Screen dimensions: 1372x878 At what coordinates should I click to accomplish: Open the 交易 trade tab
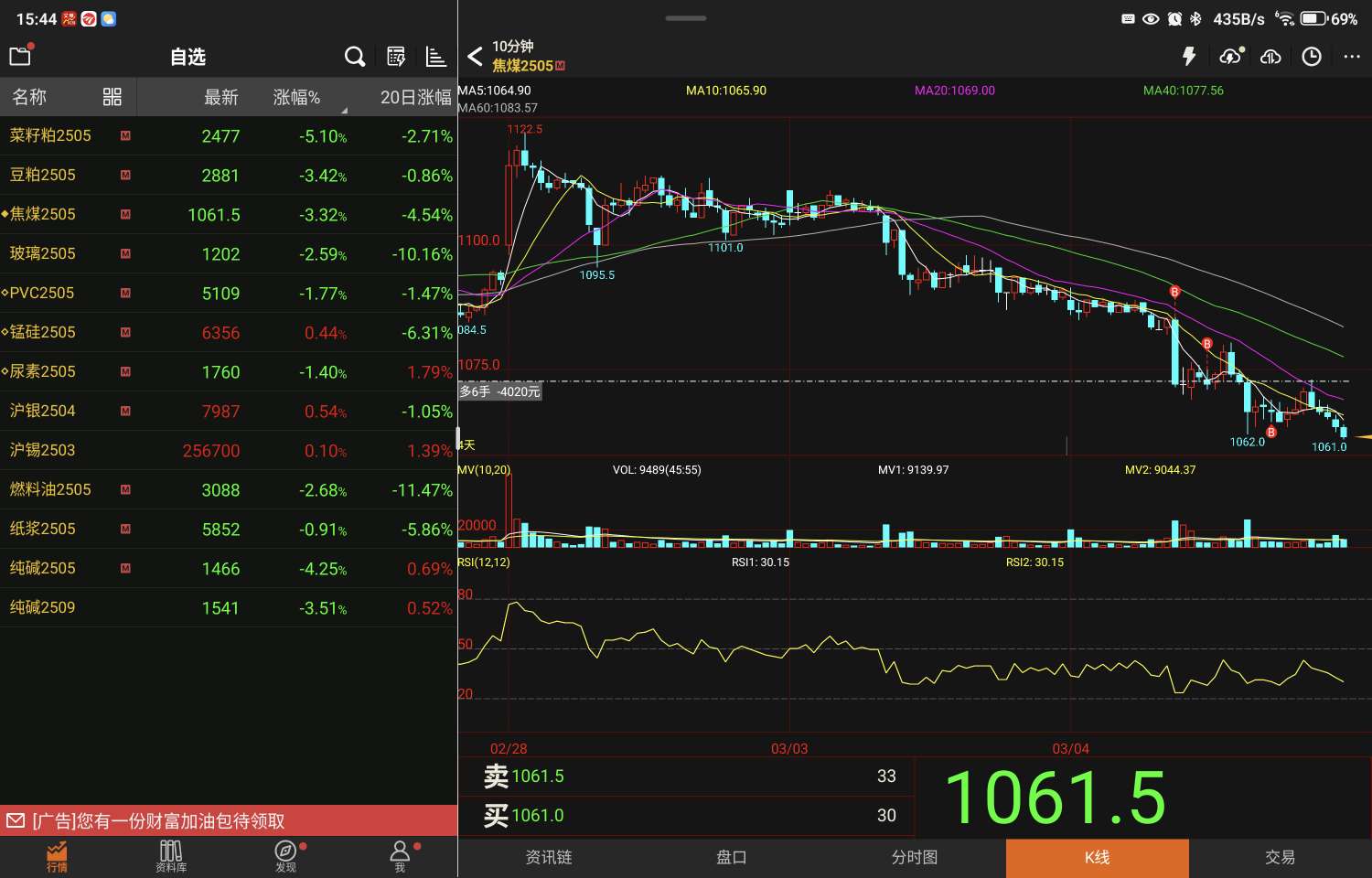pyautogui.click(x=1281, y=857)
